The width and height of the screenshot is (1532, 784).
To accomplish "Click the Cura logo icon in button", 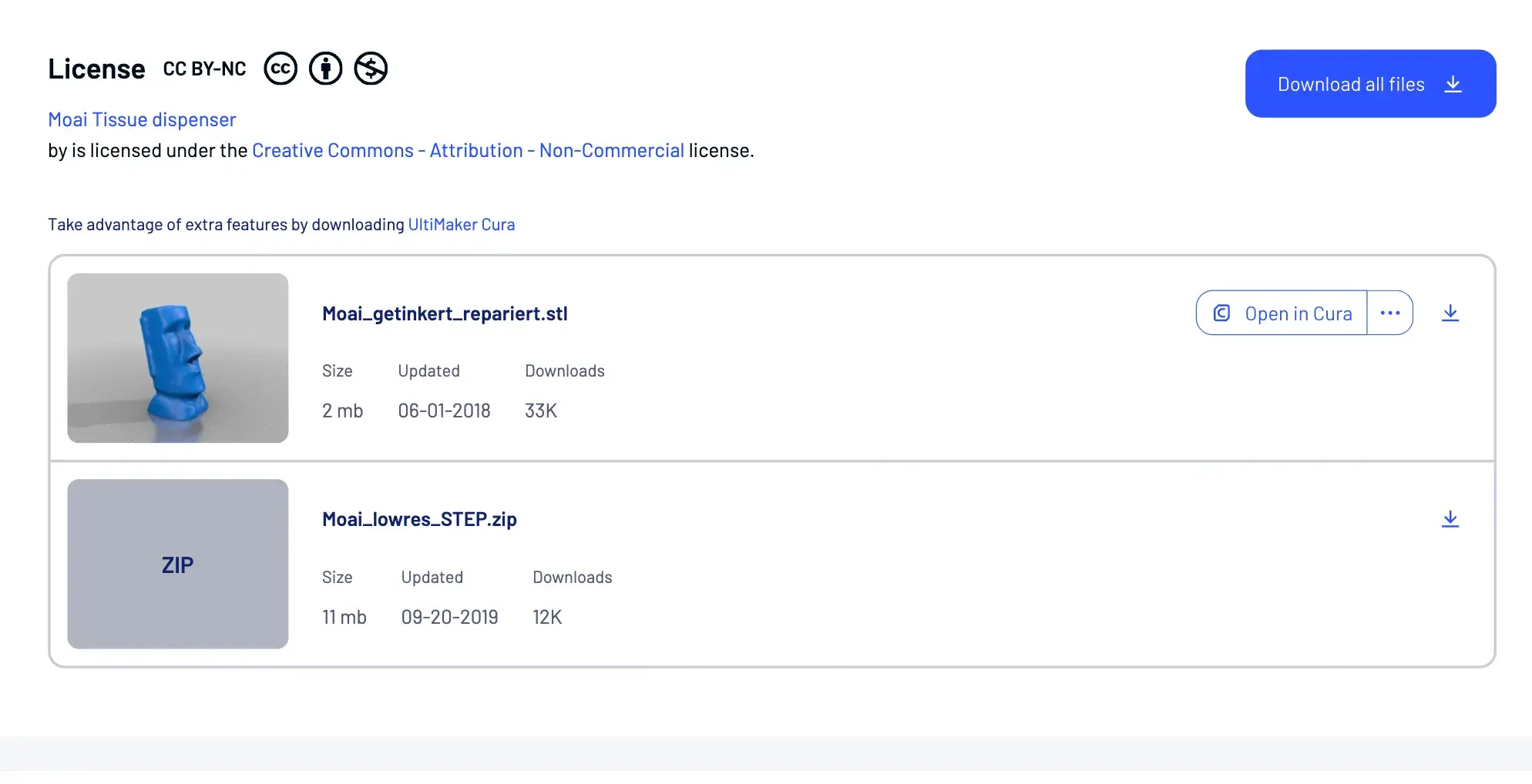I will click(1222, 313).
